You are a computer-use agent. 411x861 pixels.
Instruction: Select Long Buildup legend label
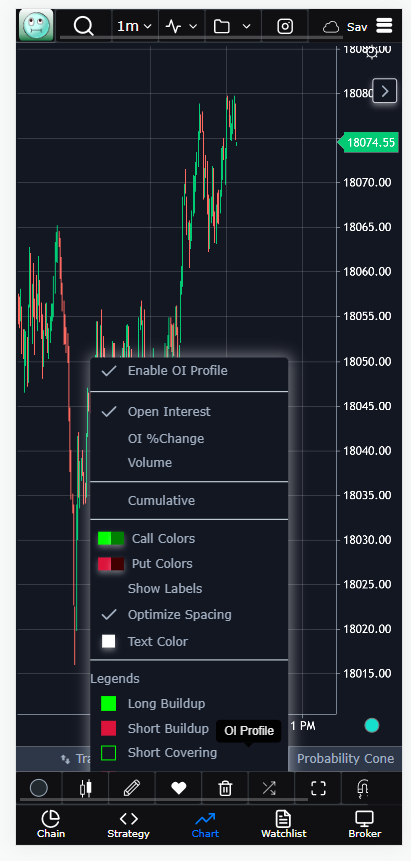(x=166, y=703)
